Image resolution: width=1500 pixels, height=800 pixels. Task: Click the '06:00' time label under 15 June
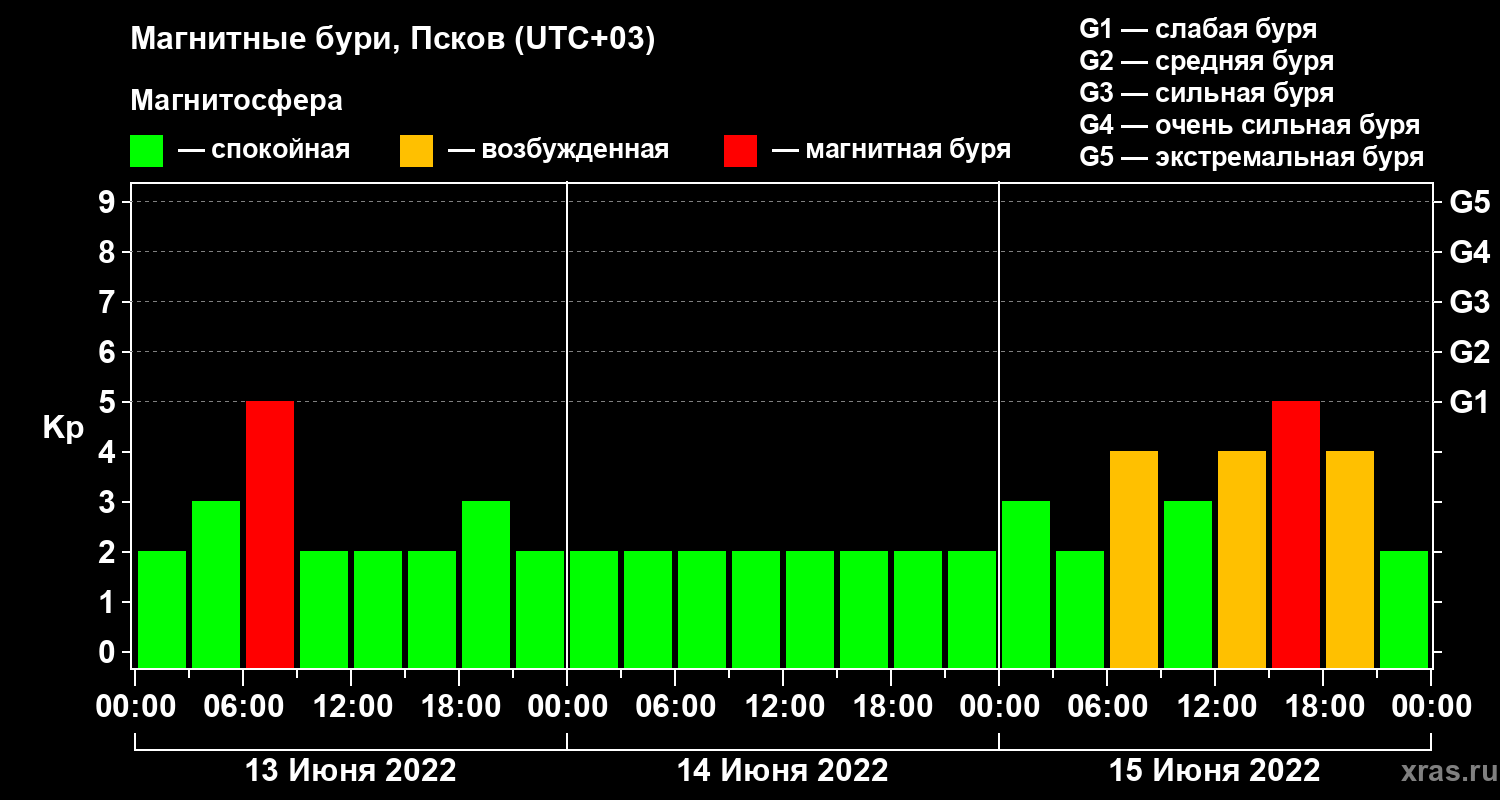tap(1107, 707)
